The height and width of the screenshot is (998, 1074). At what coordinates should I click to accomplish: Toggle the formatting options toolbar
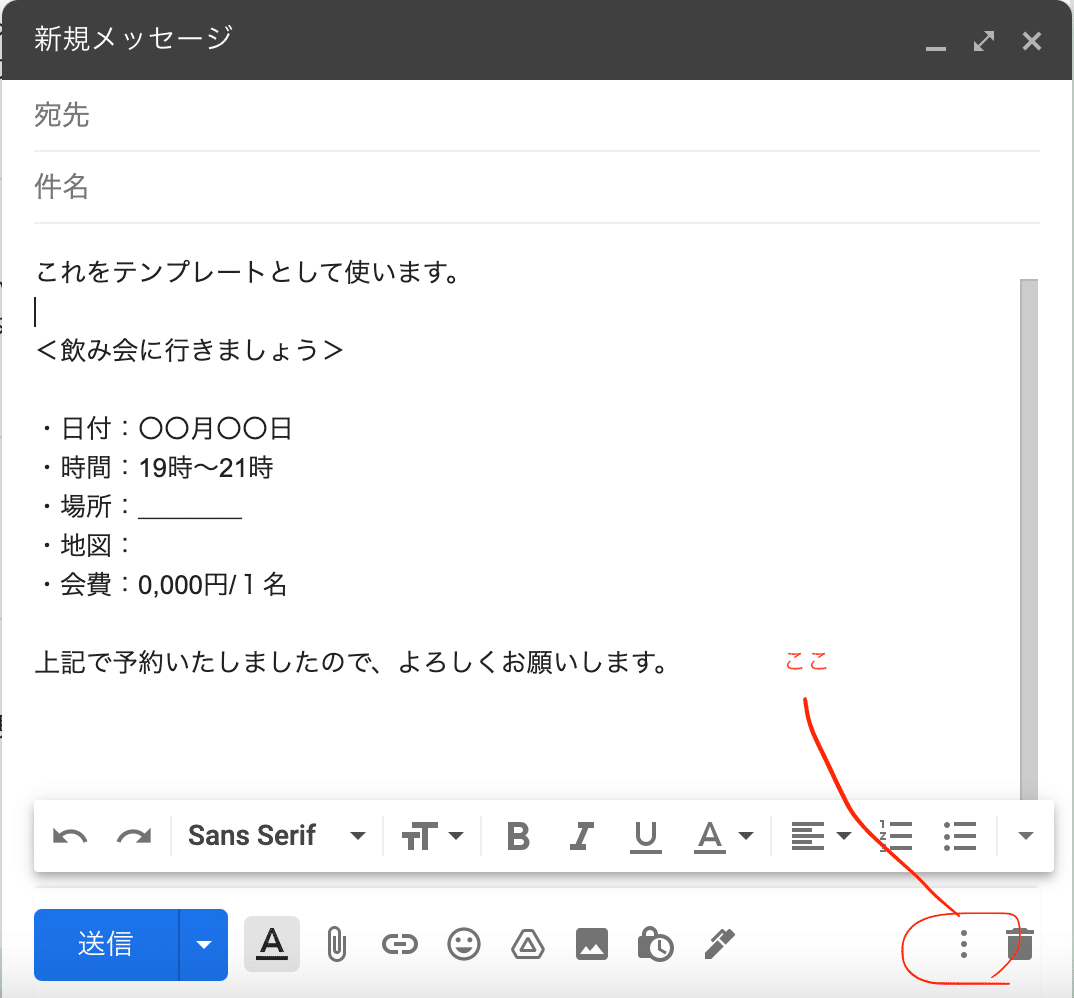(272, 944)
